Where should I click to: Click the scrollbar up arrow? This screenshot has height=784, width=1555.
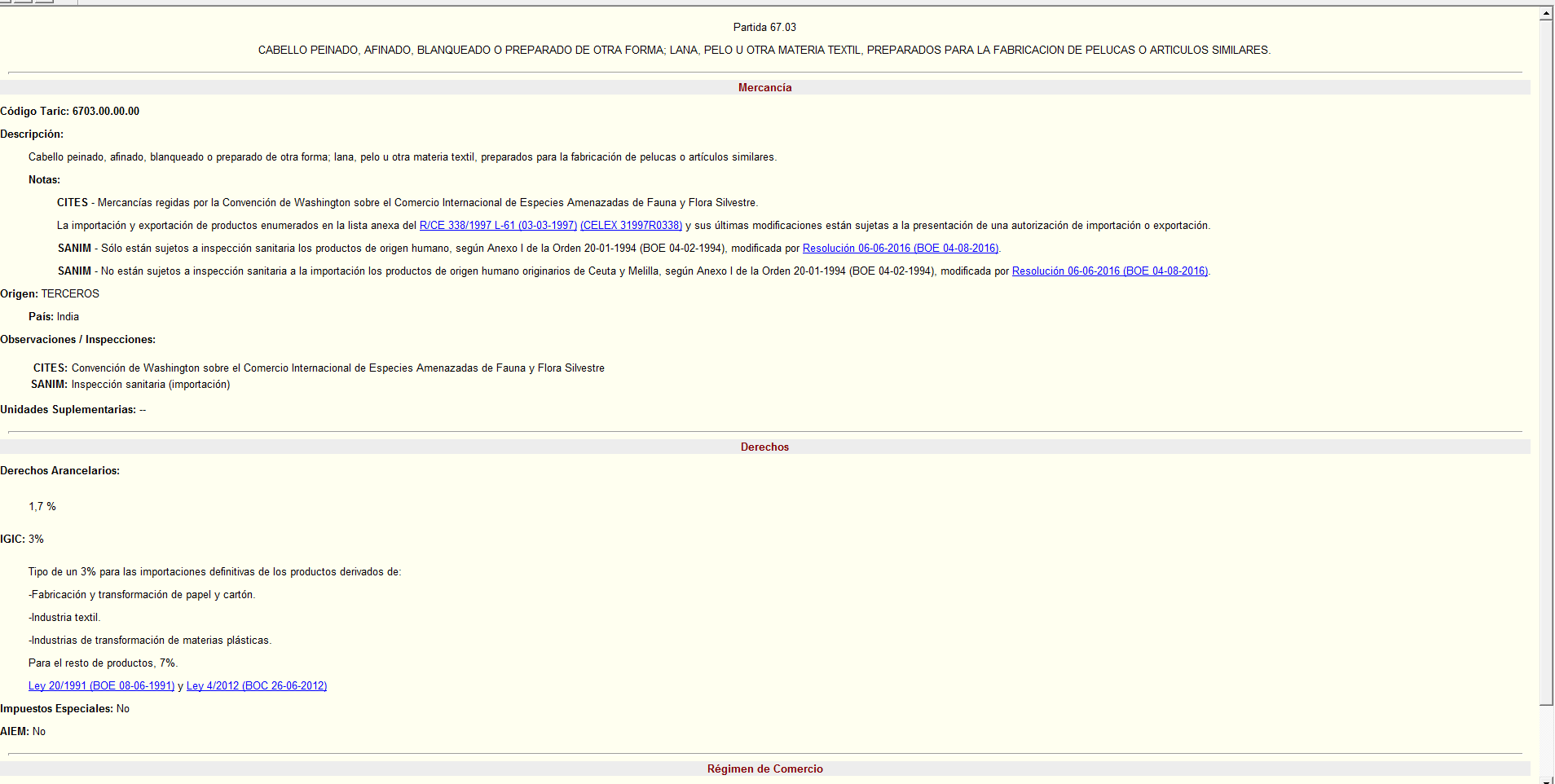coord(1546,14)
